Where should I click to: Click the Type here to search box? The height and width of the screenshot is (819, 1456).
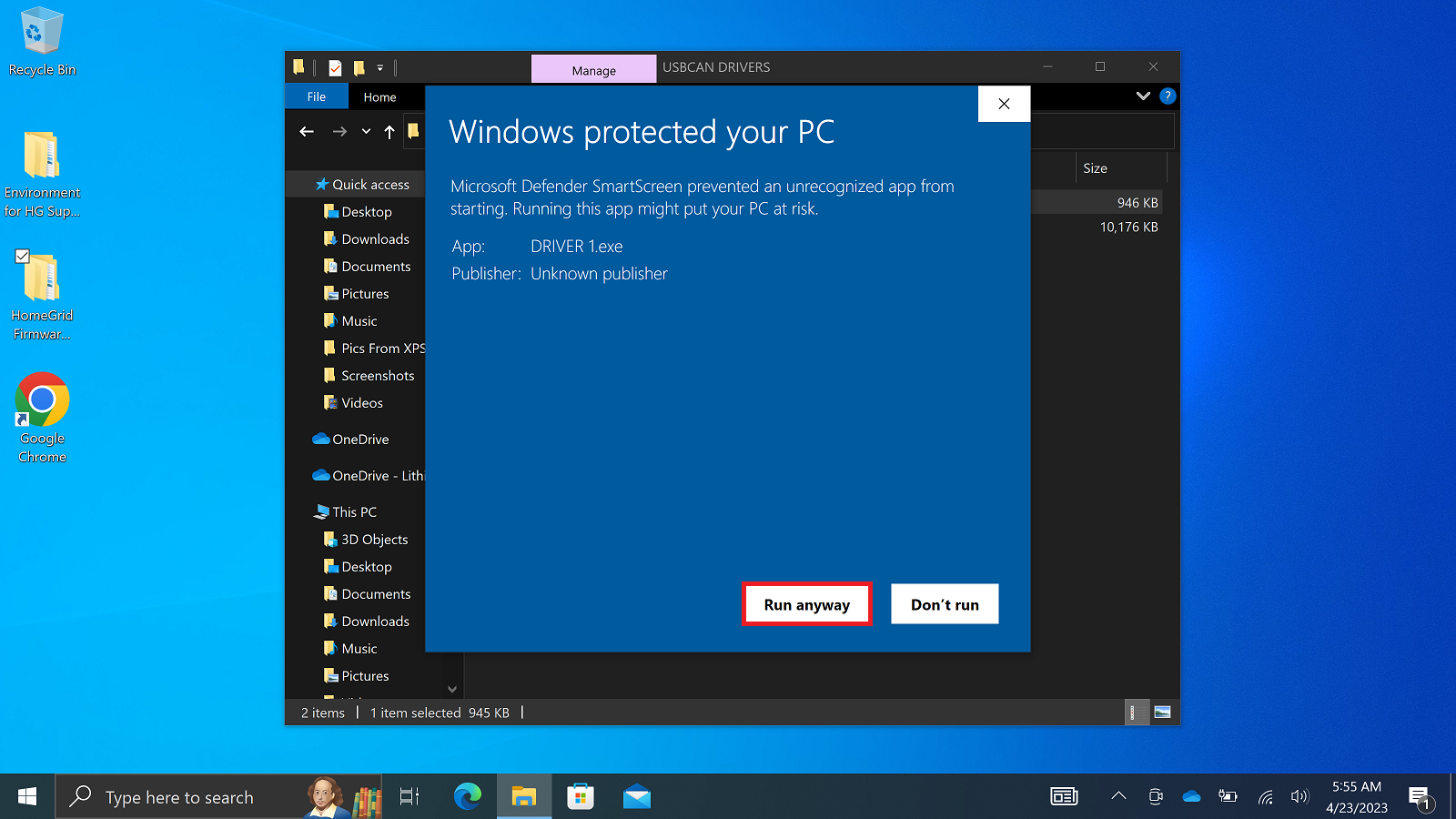(218, 797)
